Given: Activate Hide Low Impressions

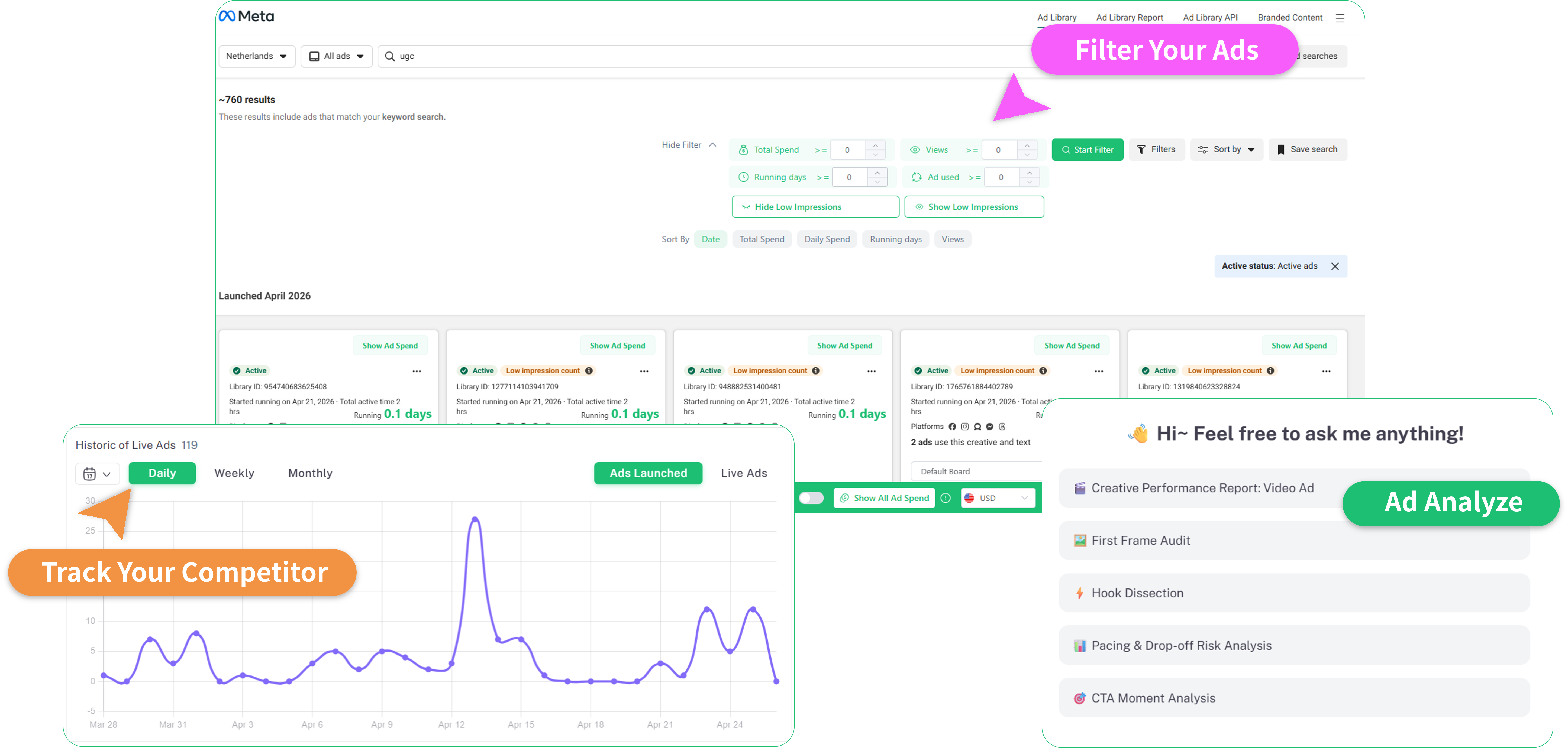Looking at the screenshot, I should coord(815,207).
